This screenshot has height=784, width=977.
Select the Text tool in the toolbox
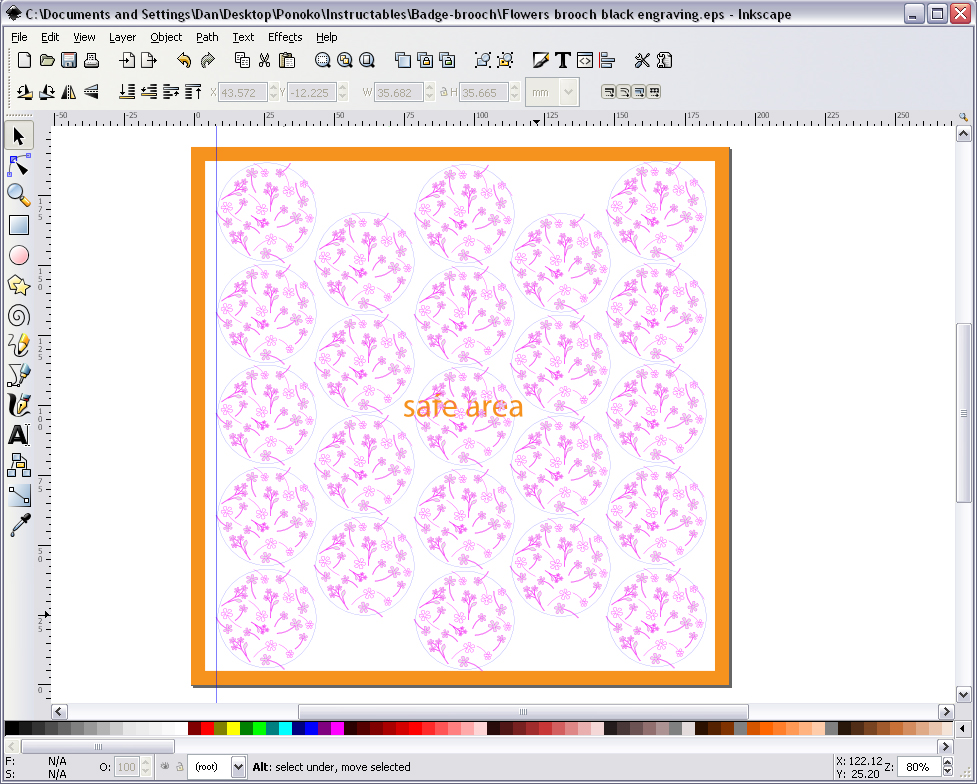tap(19, 434)
